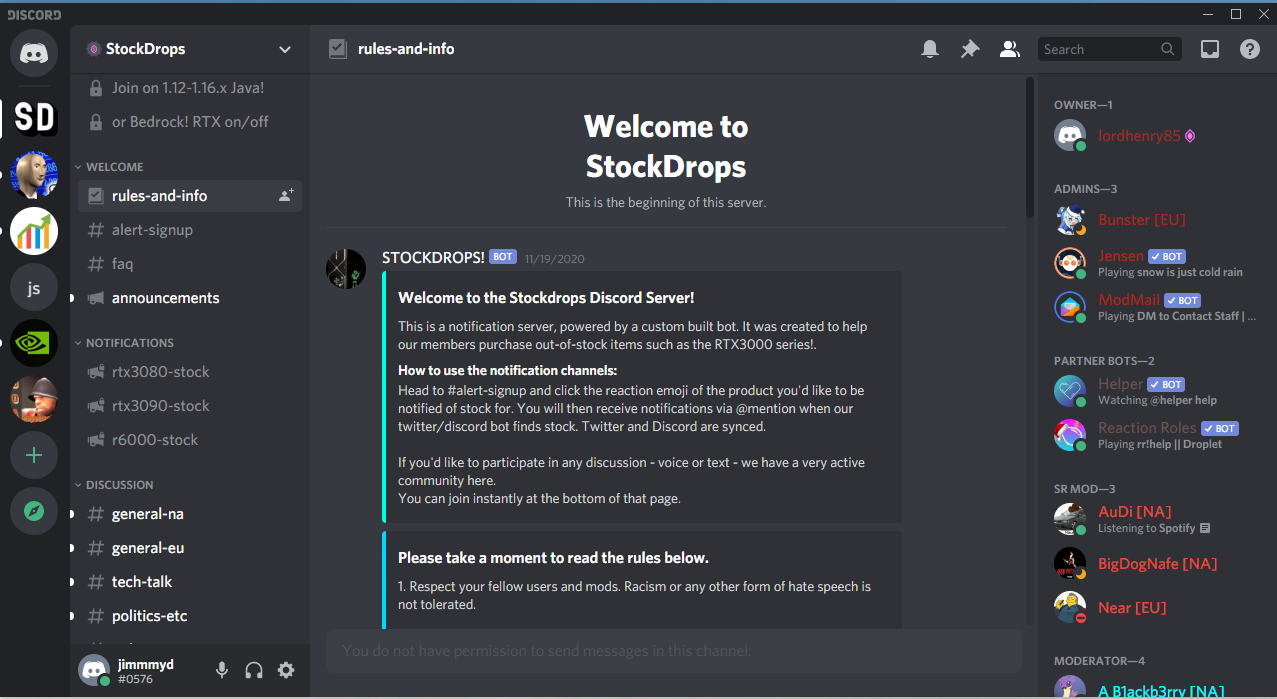Open Notification Settings bell icon
The height and width of the screenshot is (699, 1277).
930,49
